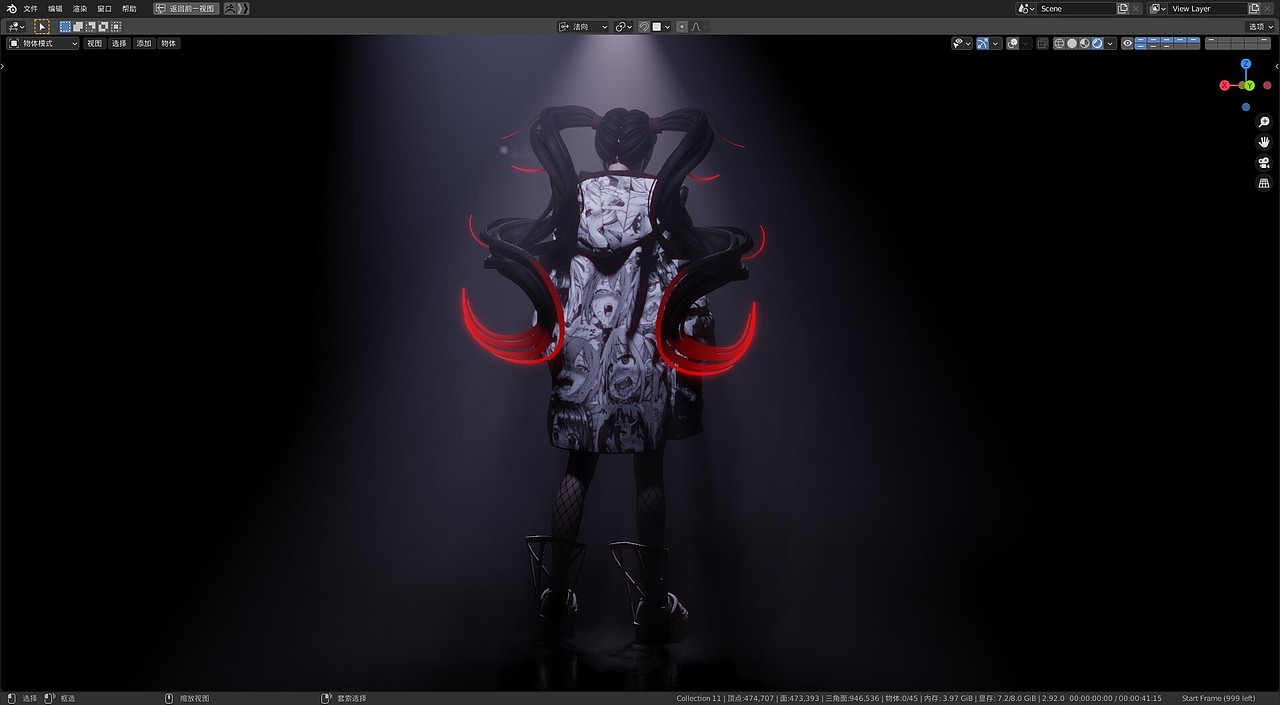Toggle perspective orthographic grid icon
The height and width of the screenshot is (705, 1280).
1264,184
